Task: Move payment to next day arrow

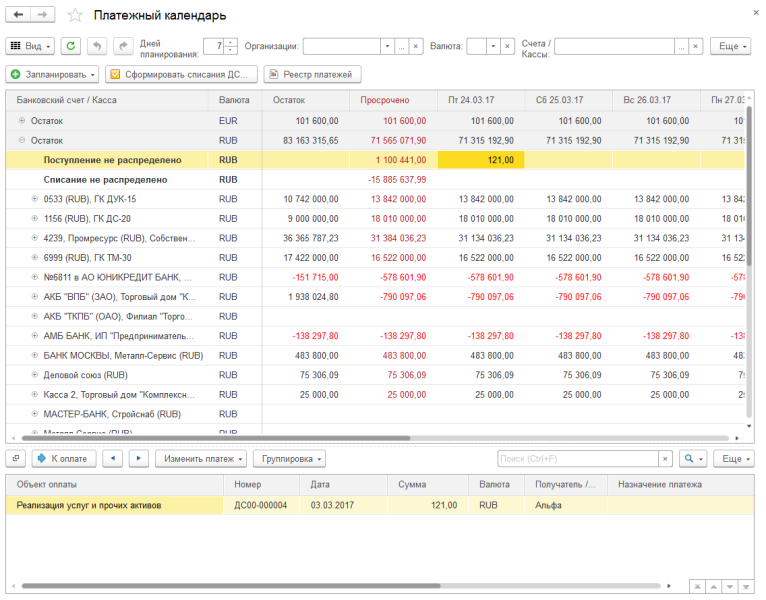Action: coord(139,458)
